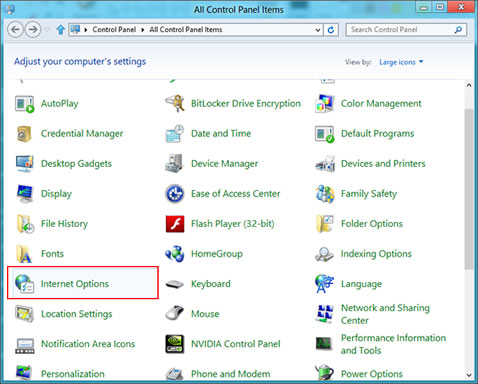
Task: Open the Folder Options icon
Action: [x=325, y=224]
